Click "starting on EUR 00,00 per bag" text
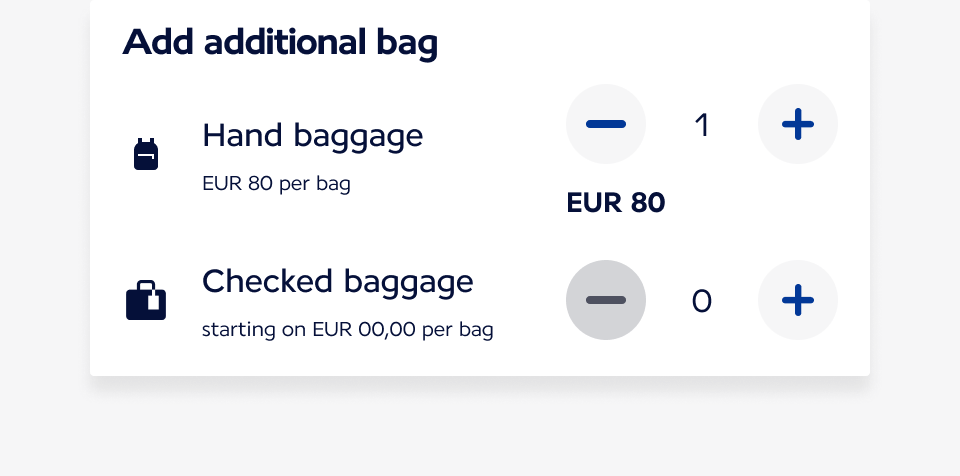Screen dimensions: 960x476 347,329
